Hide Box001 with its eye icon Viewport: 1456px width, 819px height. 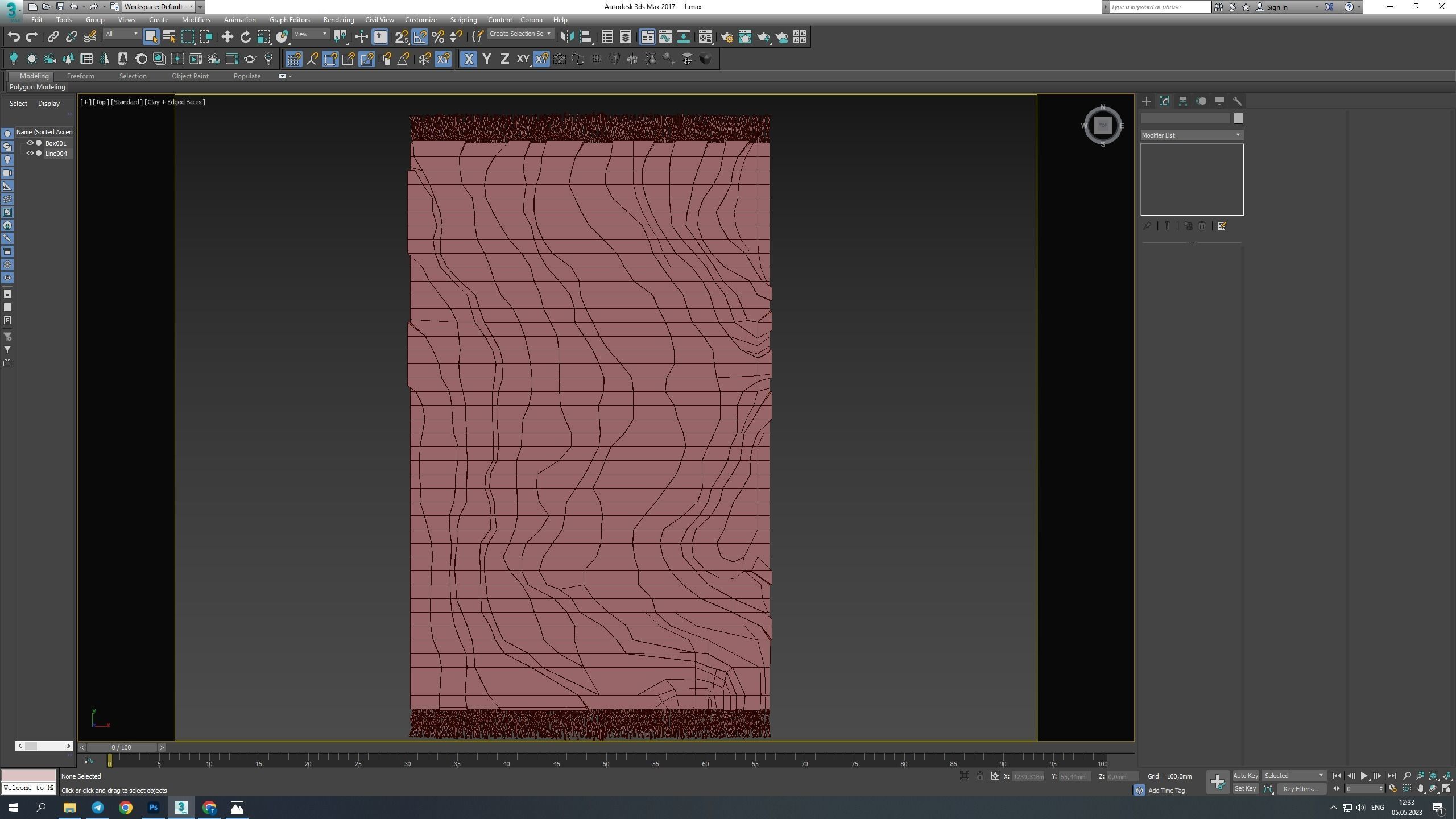click(30, 143)
